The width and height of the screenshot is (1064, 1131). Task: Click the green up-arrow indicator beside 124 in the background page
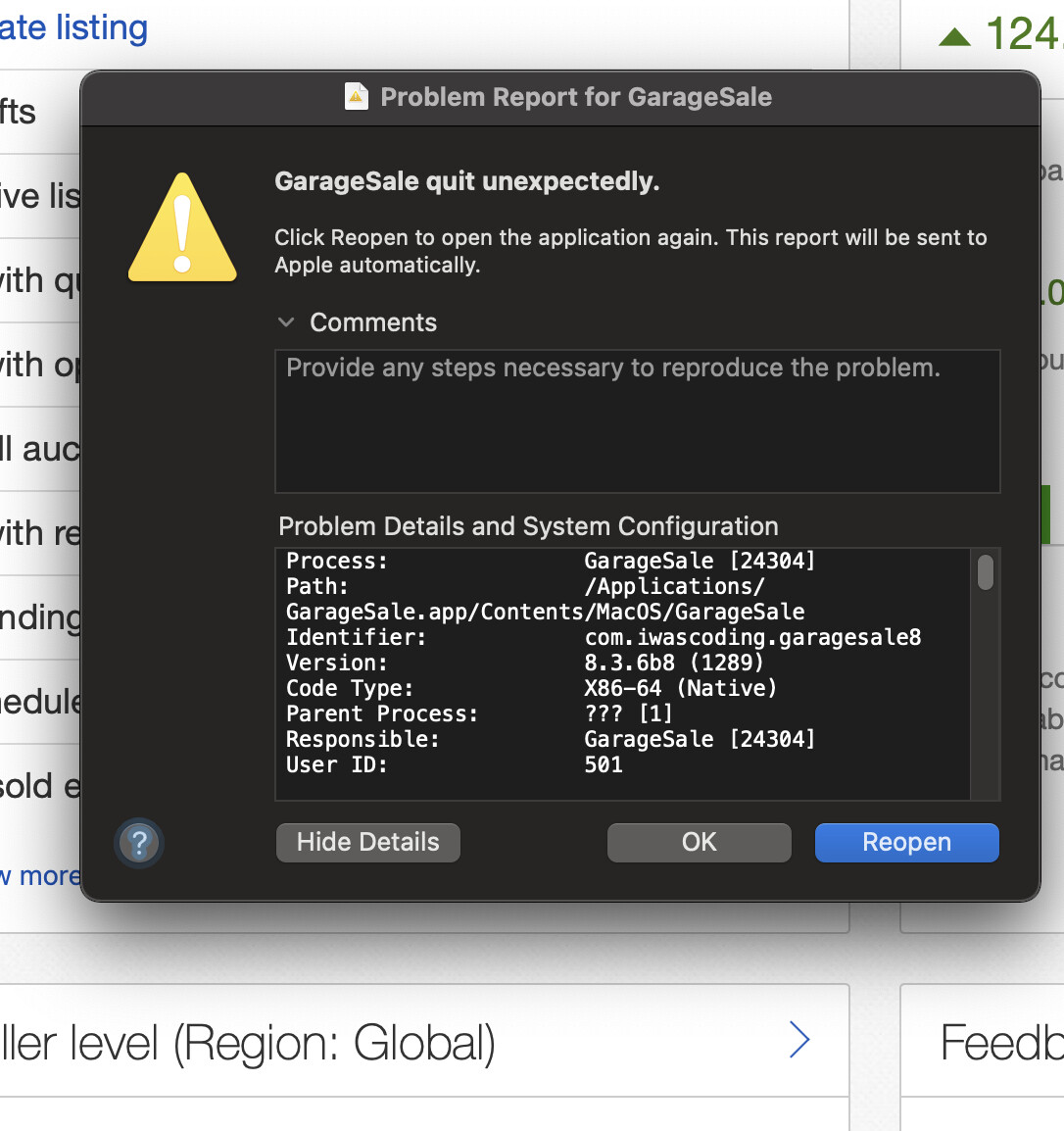click(954, 37)
